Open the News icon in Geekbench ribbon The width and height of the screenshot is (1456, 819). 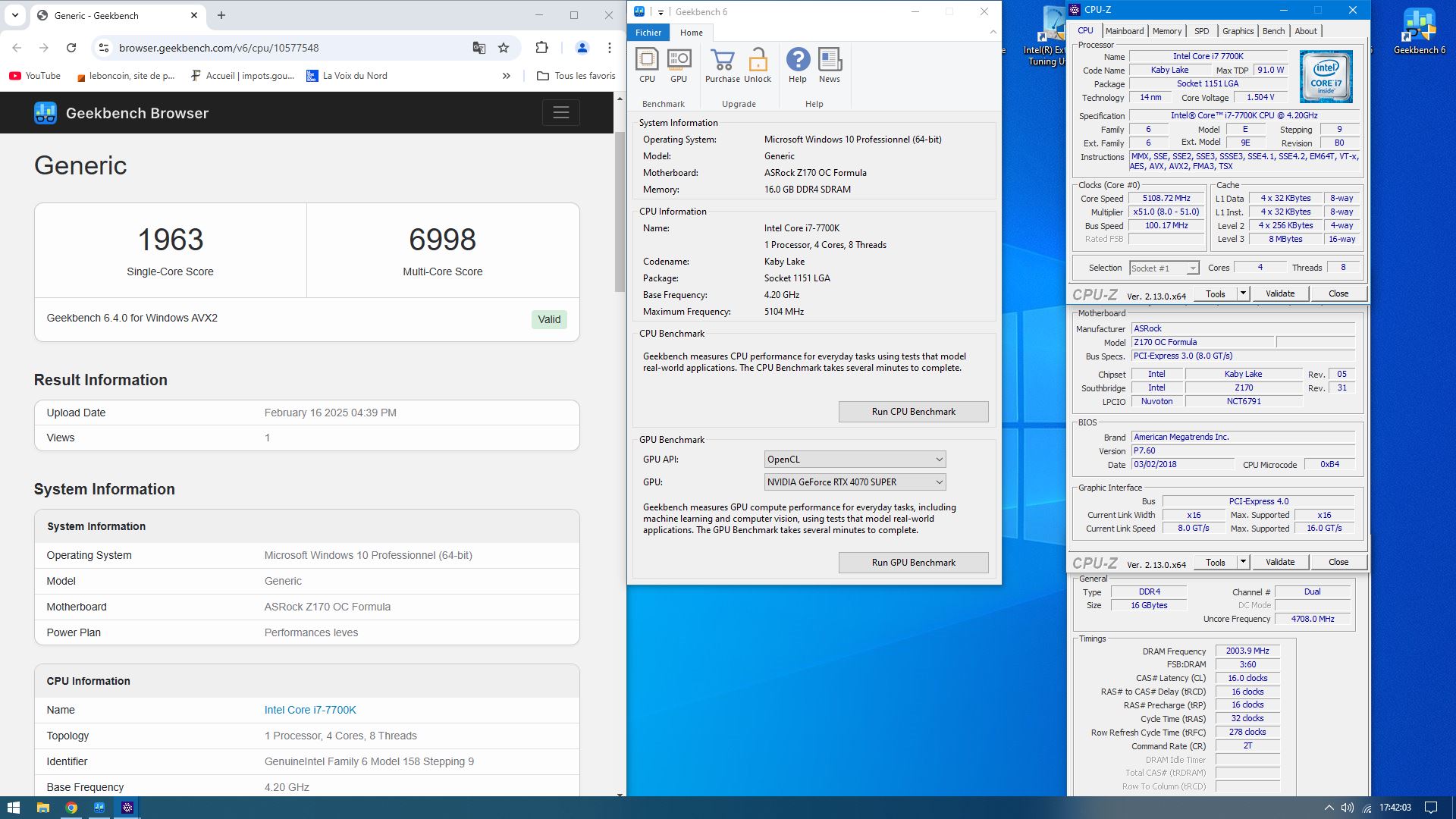(830, 65)
